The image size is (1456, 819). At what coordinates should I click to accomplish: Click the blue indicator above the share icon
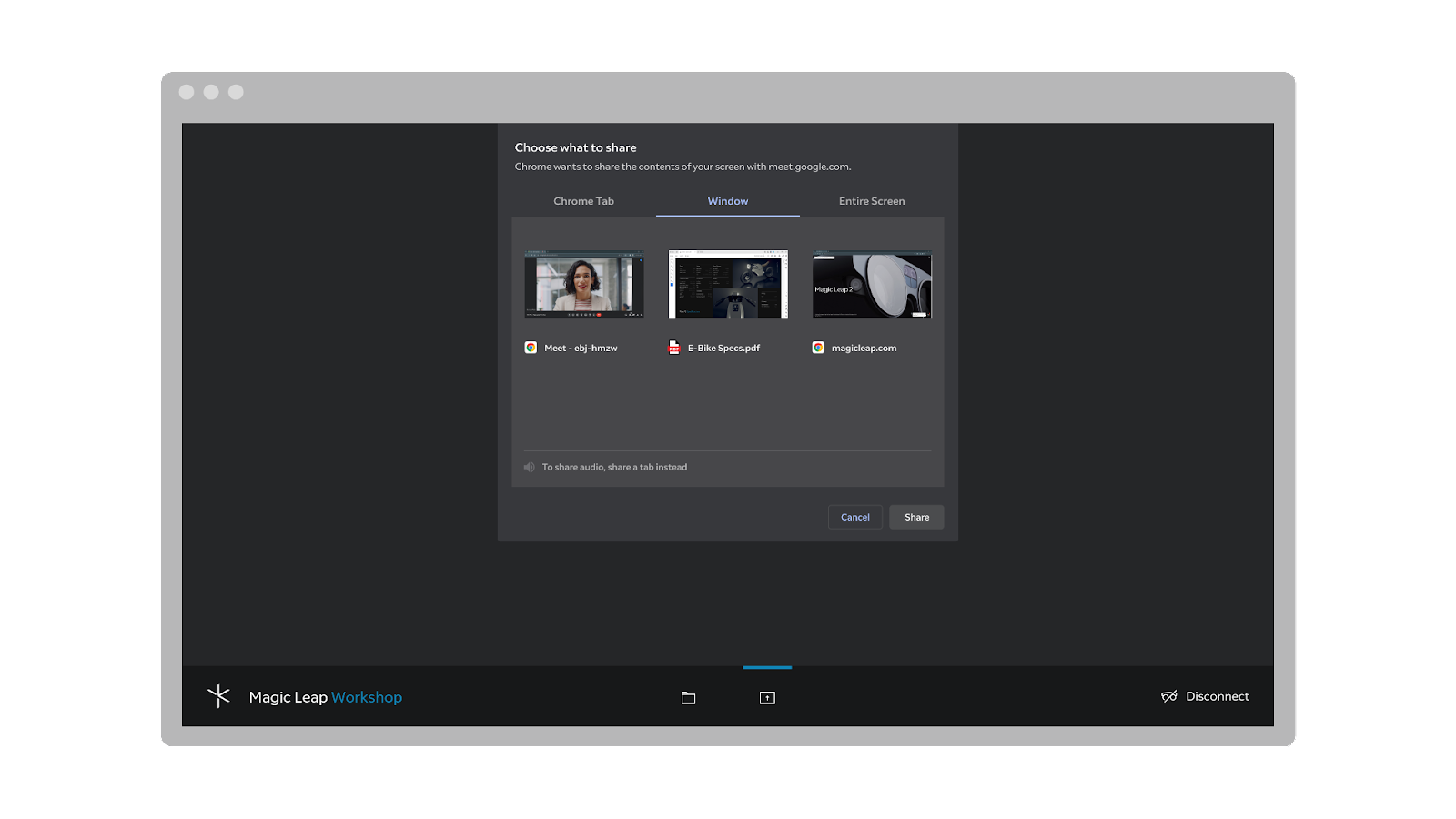click(767, 668)
